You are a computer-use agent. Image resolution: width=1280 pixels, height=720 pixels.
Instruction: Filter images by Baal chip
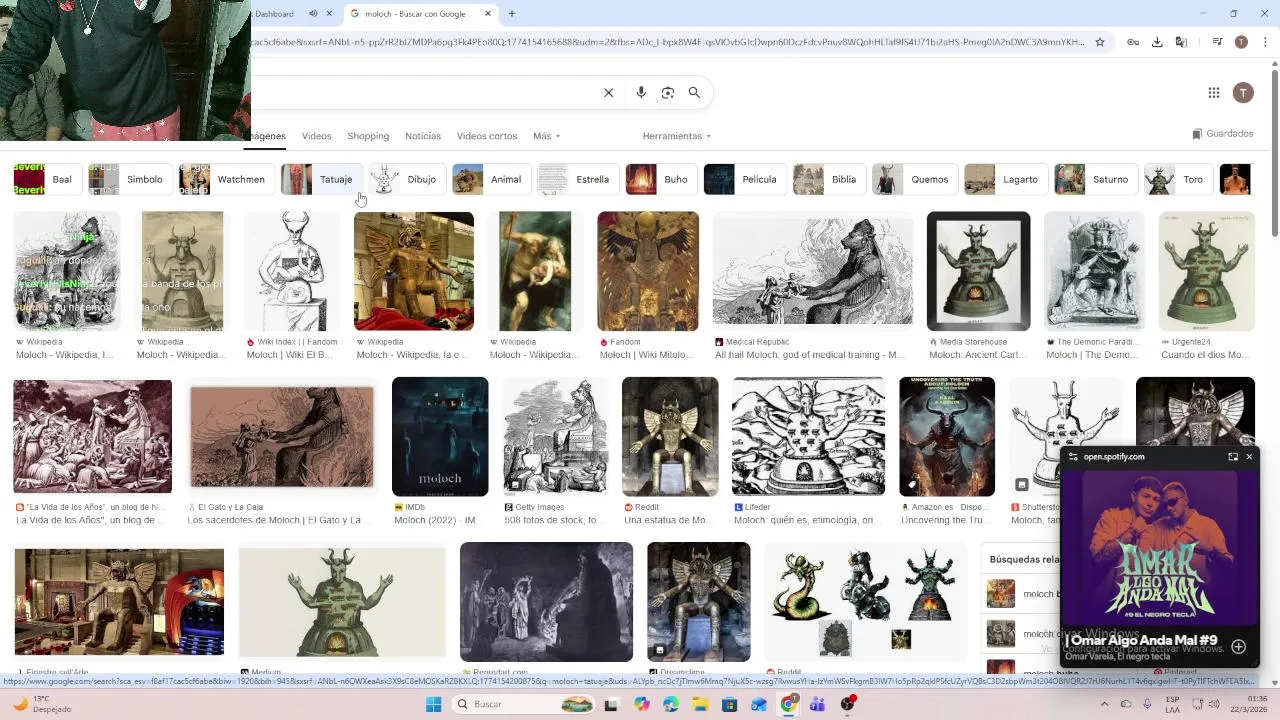pyautogui.click(x=46, y=179)
